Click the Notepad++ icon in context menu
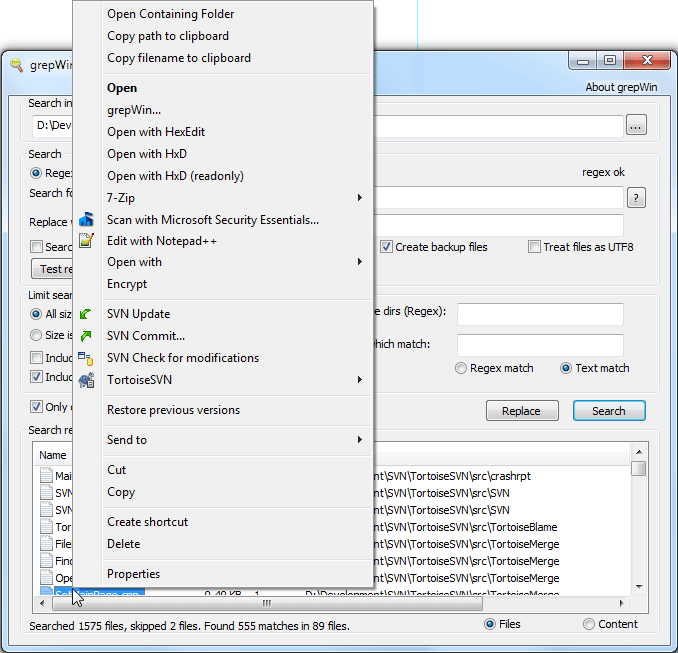 click(x=86, y=240)
